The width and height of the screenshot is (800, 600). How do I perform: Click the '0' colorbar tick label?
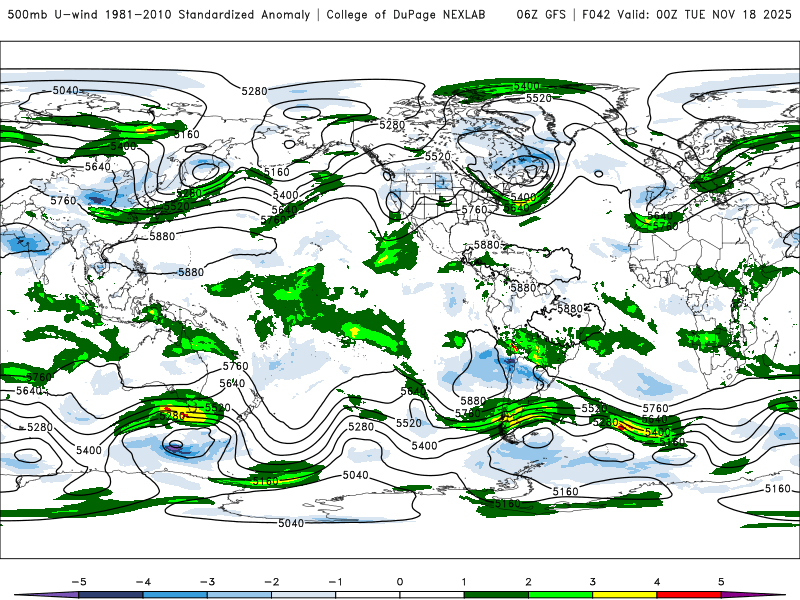click(400, 582)
